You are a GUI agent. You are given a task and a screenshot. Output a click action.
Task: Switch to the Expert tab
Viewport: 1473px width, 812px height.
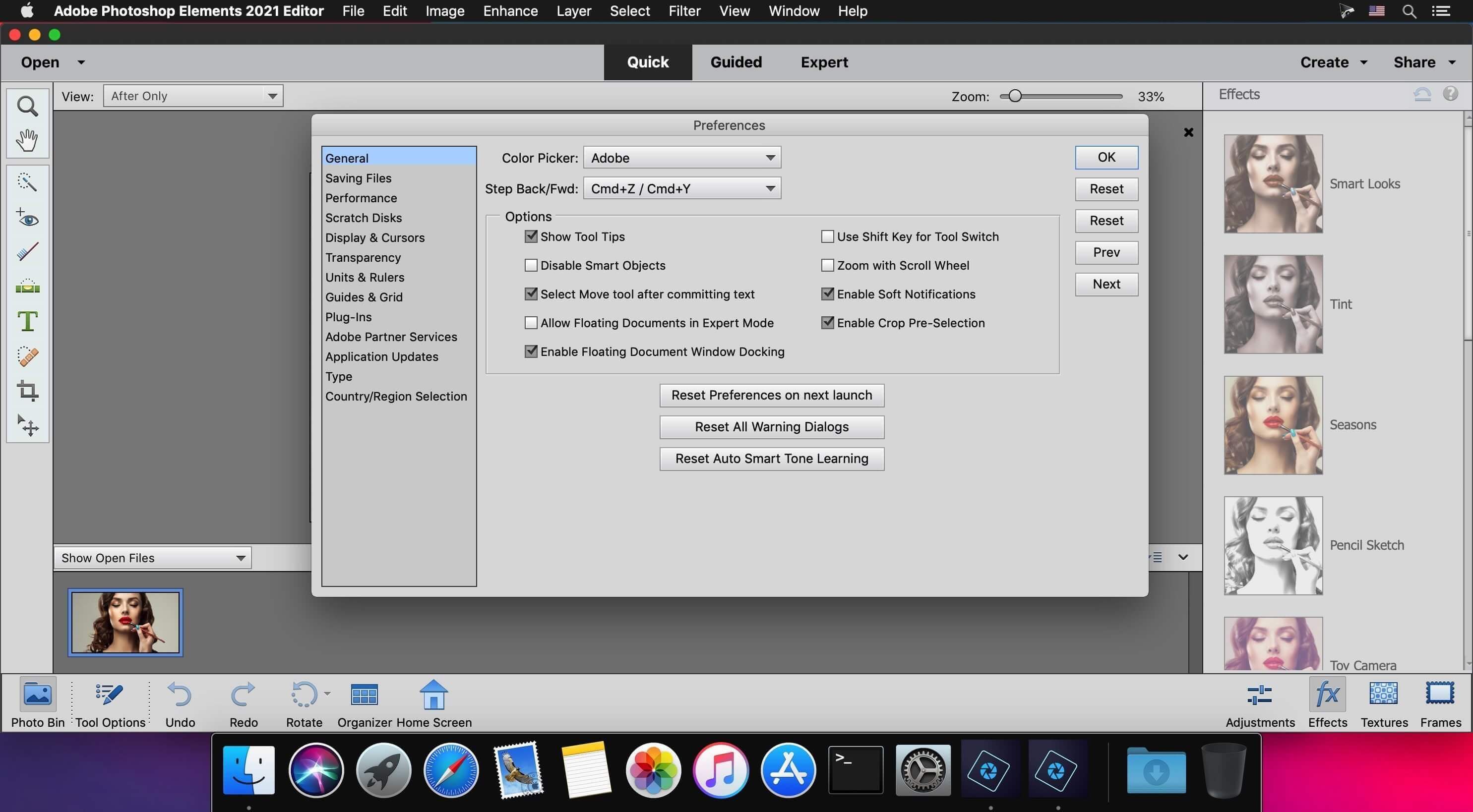[x=824, y=62]
